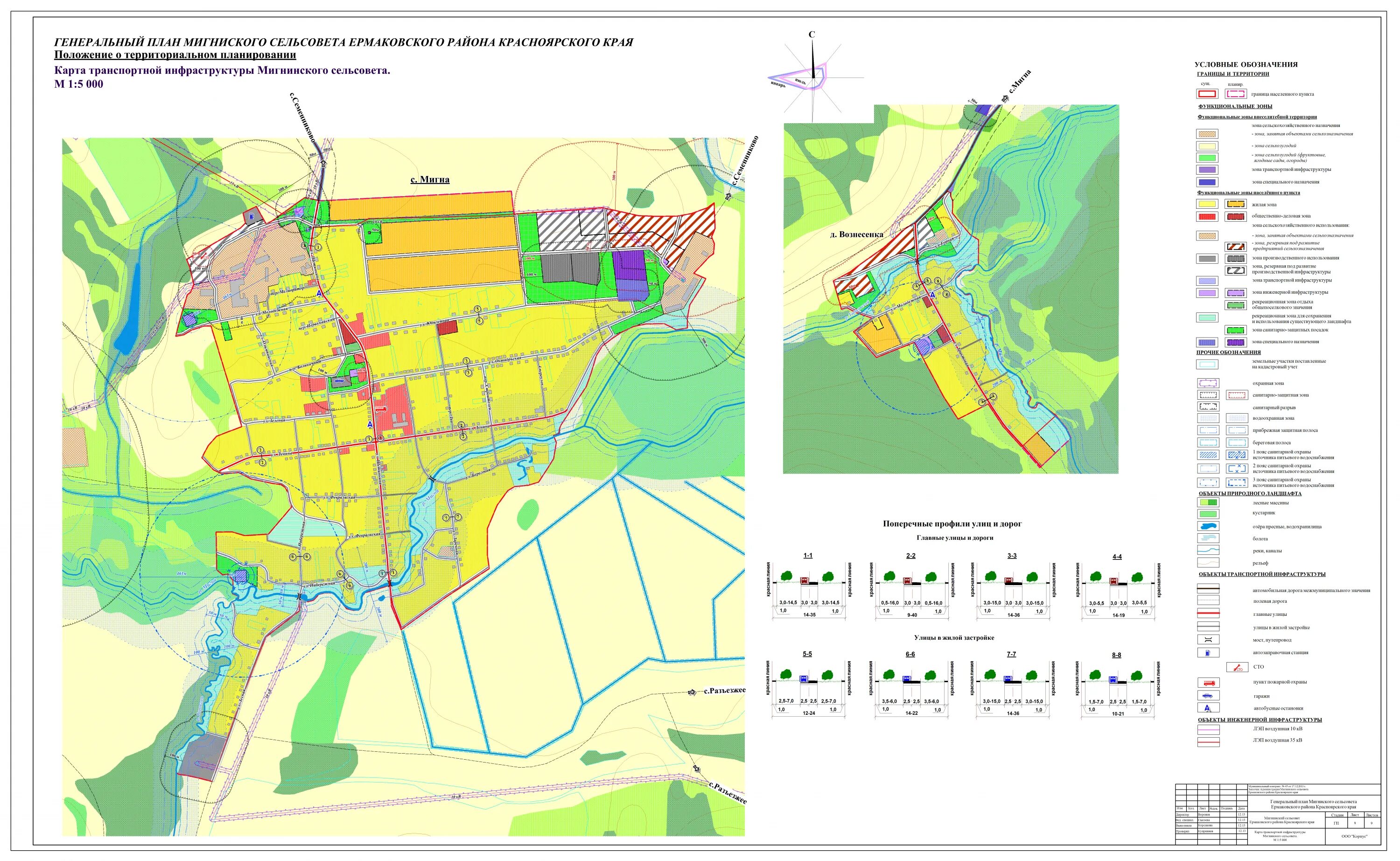Click the red main streets line symbol
This screenshot has width=1400, height=861.
pos(1208,614)
